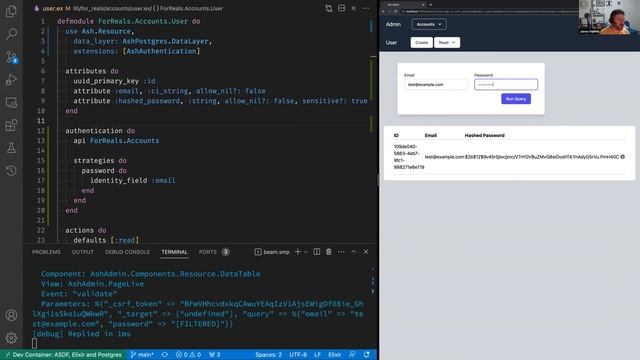
Task: Select the Elixir language mode
Action: (335, 355)
